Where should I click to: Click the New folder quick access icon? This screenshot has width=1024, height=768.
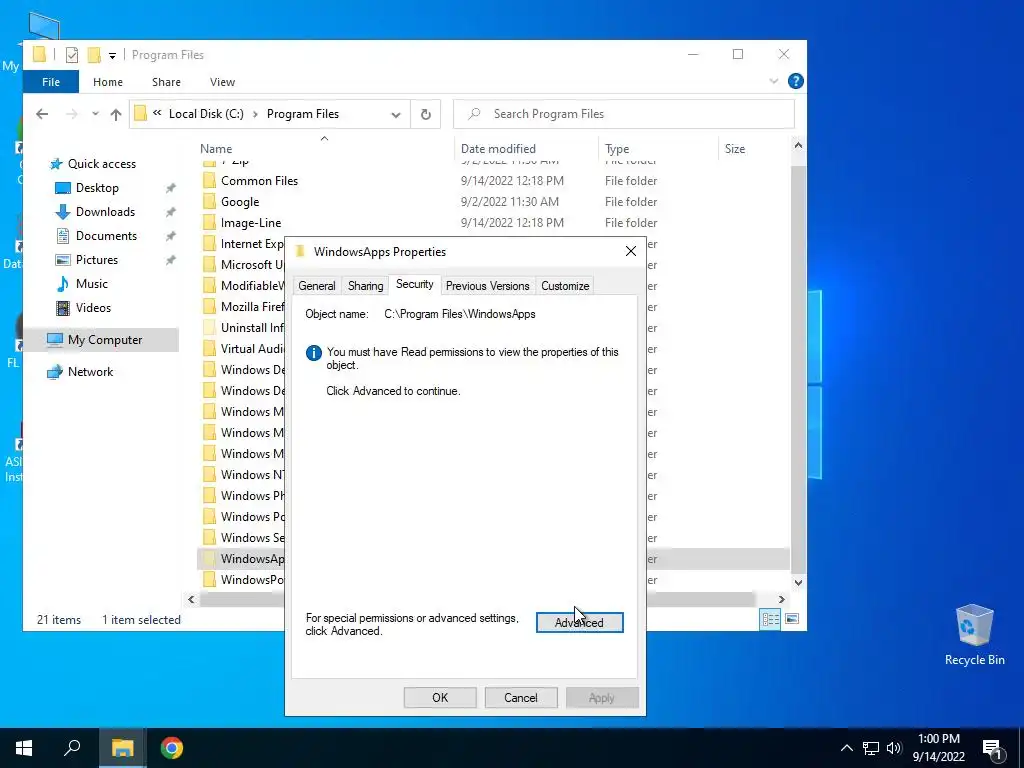pos(93,55)
